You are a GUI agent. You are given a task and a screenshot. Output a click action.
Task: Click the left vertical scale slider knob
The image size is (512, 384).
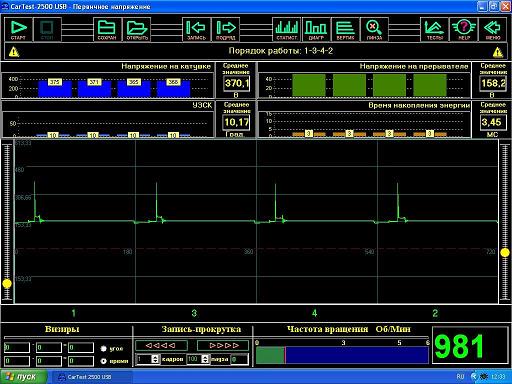[x=7, y=284]
